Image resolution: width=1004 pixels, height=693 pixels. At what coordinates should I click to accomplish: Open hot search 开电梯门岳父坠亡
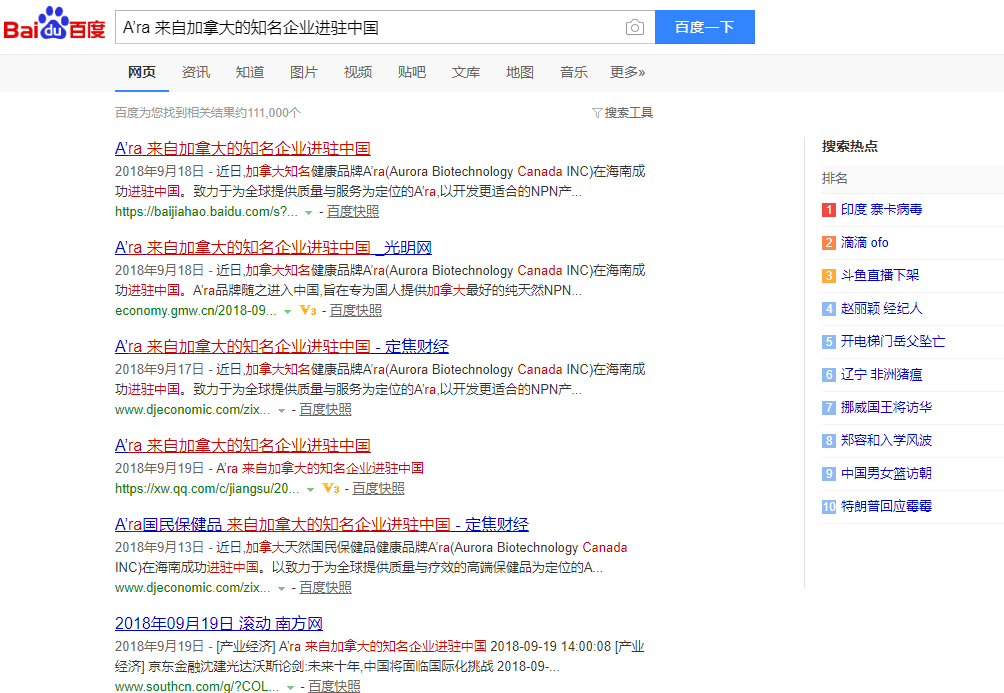click(x=893, y=341)
